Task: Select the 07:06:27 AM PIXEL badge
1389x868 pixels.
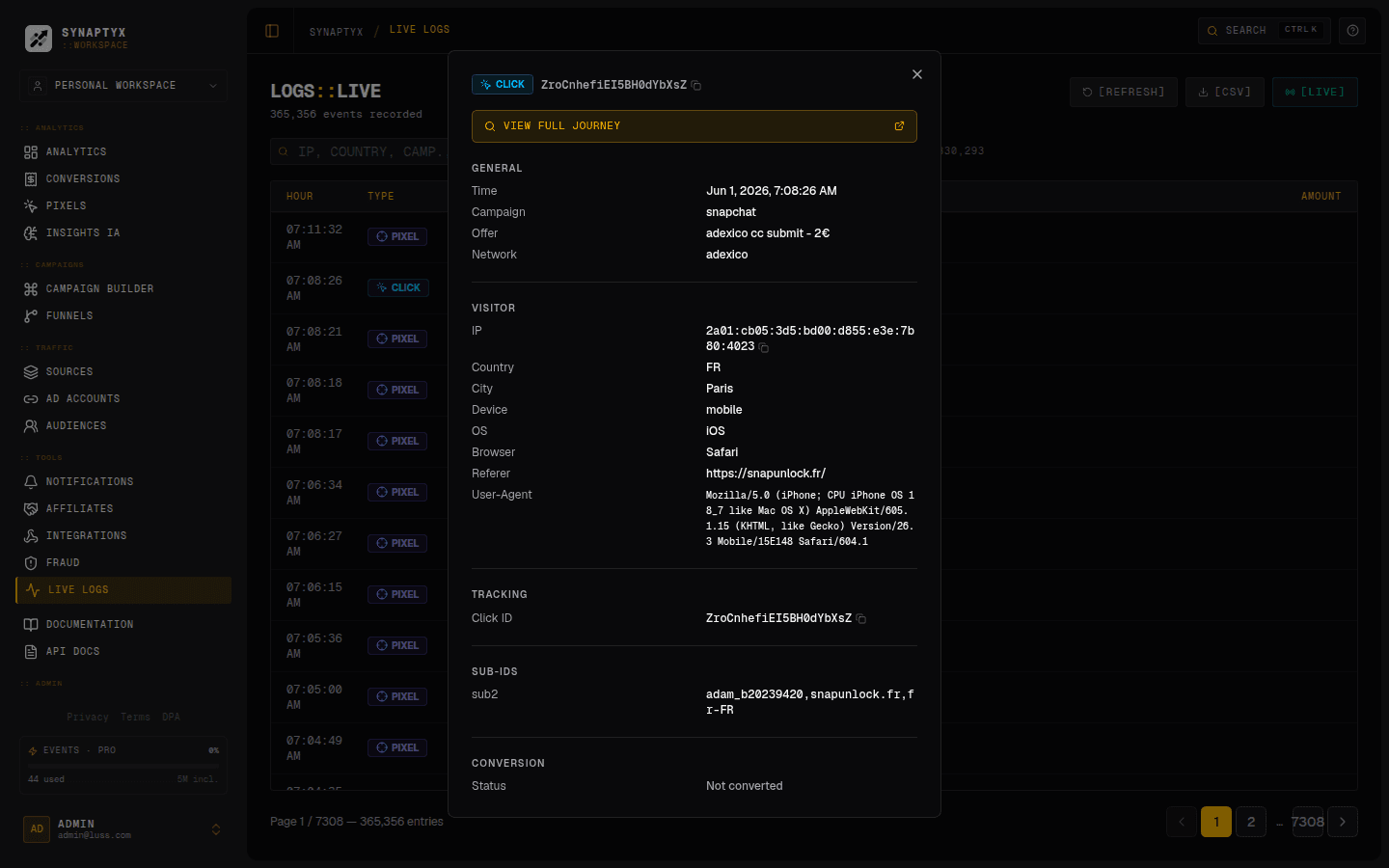Action: 397,544
